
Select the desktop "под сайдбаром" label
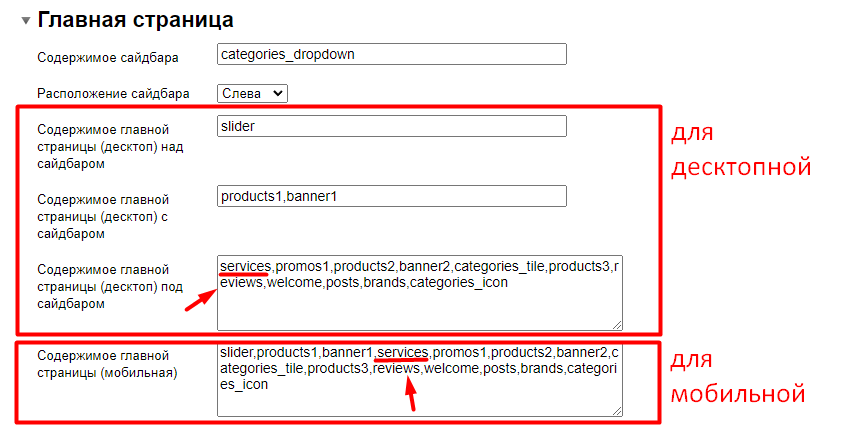104,287
